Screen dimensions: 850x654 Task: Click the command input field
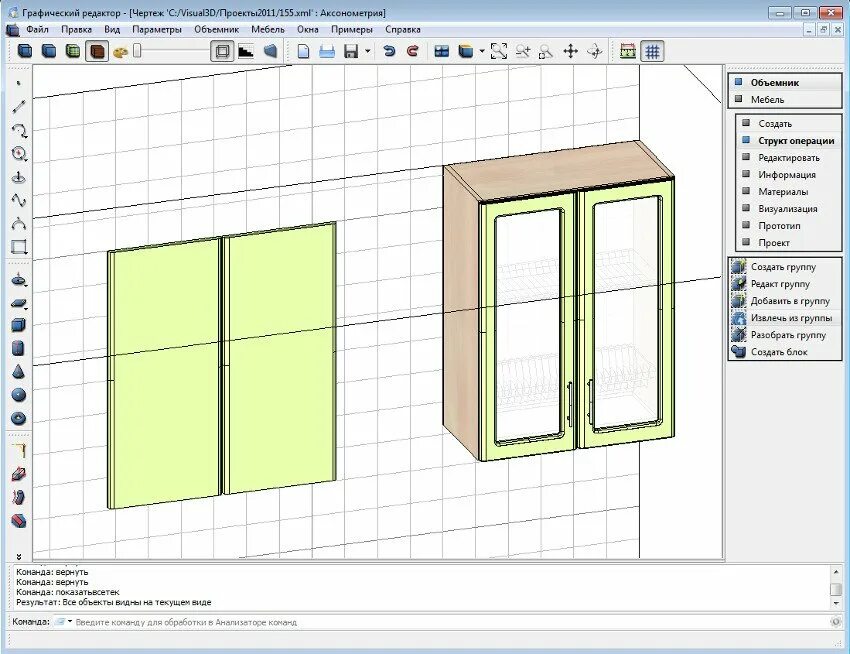pos(450,622)
